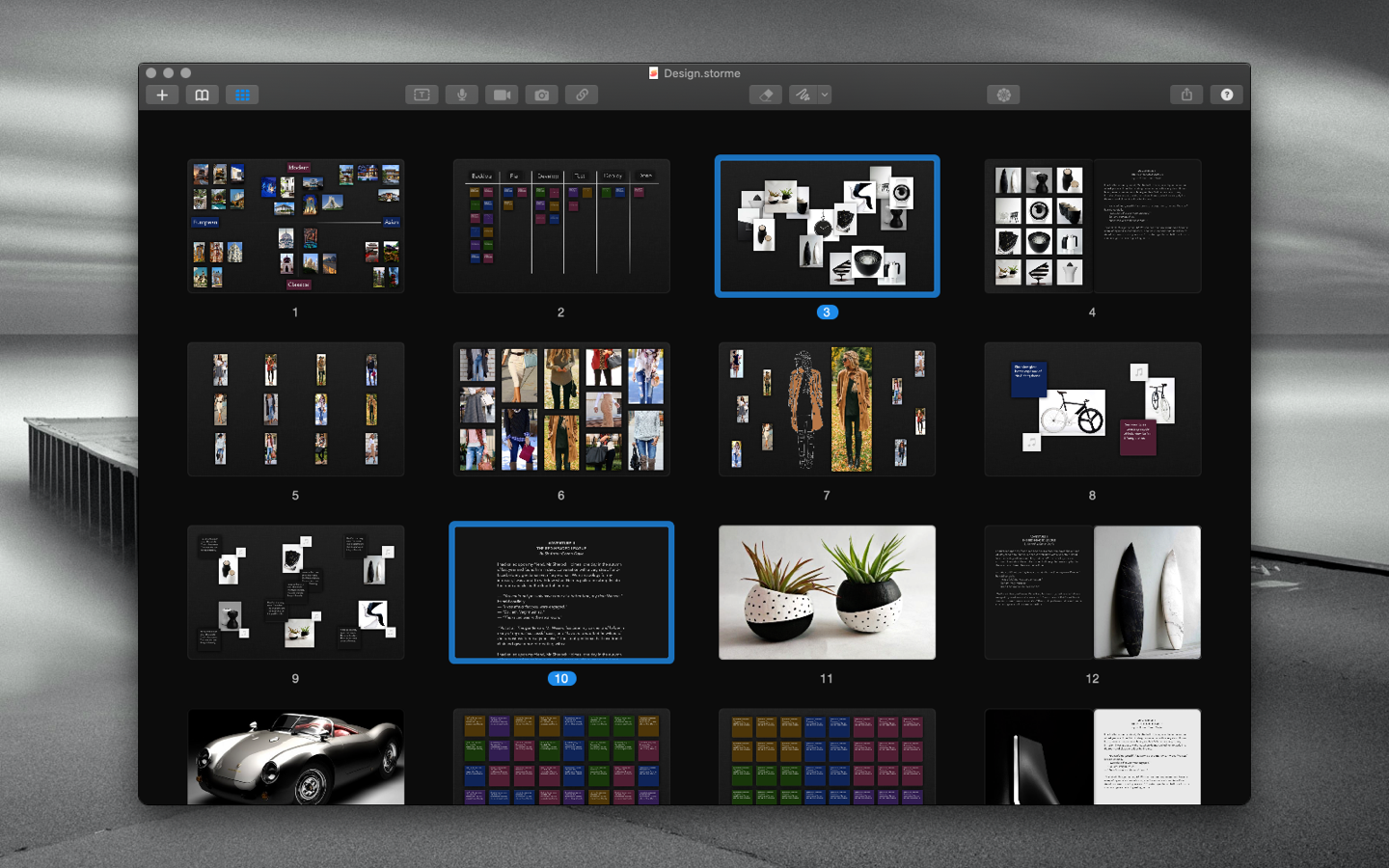Deselect slide 3 by clicking its blue badge
The width and height of the screenshot is (1389, 868).
pyautogui.click(x=827, y=312)
